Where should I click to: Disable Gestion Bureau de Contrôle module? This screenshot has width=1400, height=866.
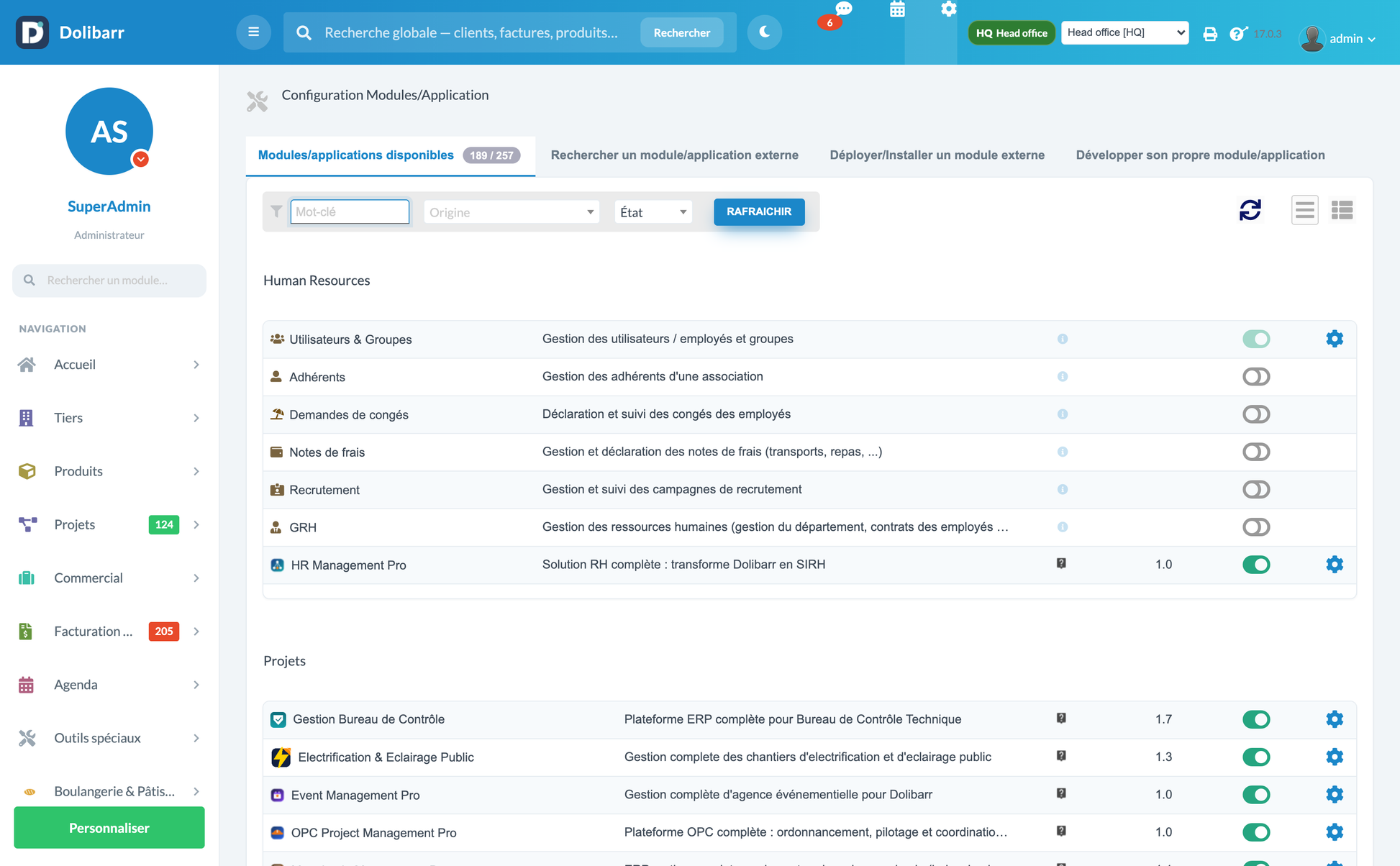coord(1256,719)
